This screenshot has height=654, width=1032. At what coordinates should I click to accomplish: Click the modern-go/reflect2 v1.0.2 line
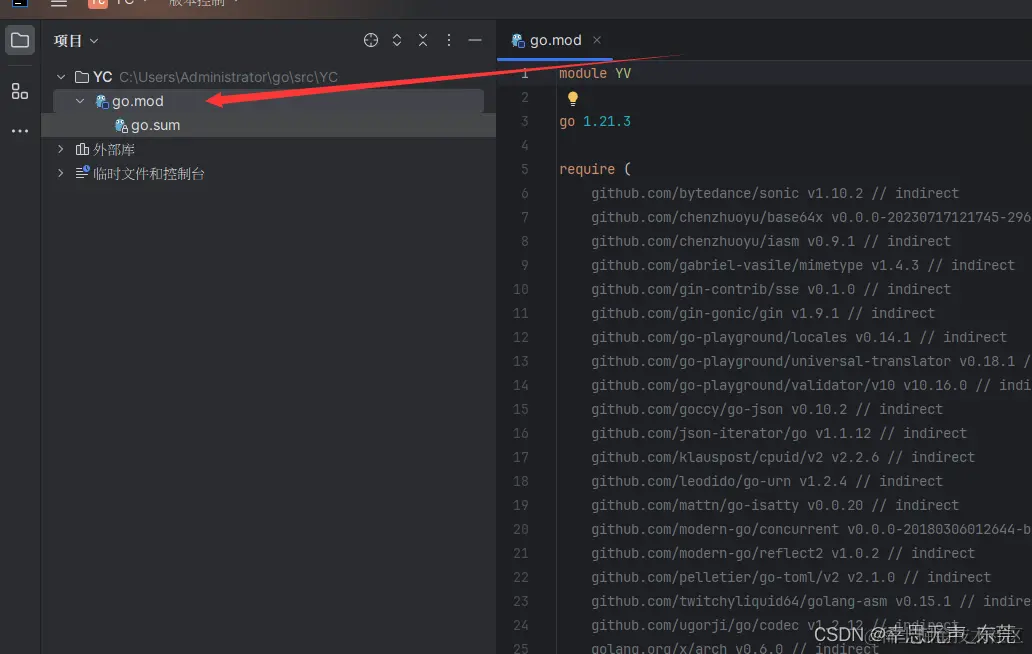click(x=783, y=553)
